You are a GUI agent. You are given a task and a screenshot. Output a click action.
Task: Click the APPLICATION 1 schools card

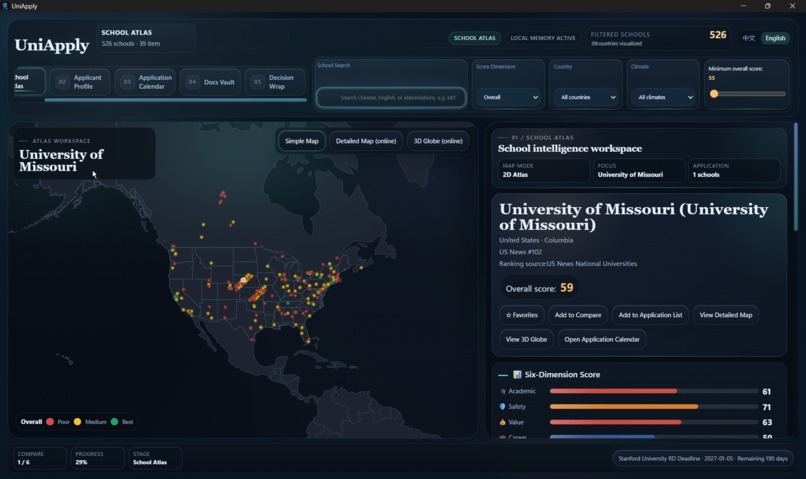pos(734,170)
